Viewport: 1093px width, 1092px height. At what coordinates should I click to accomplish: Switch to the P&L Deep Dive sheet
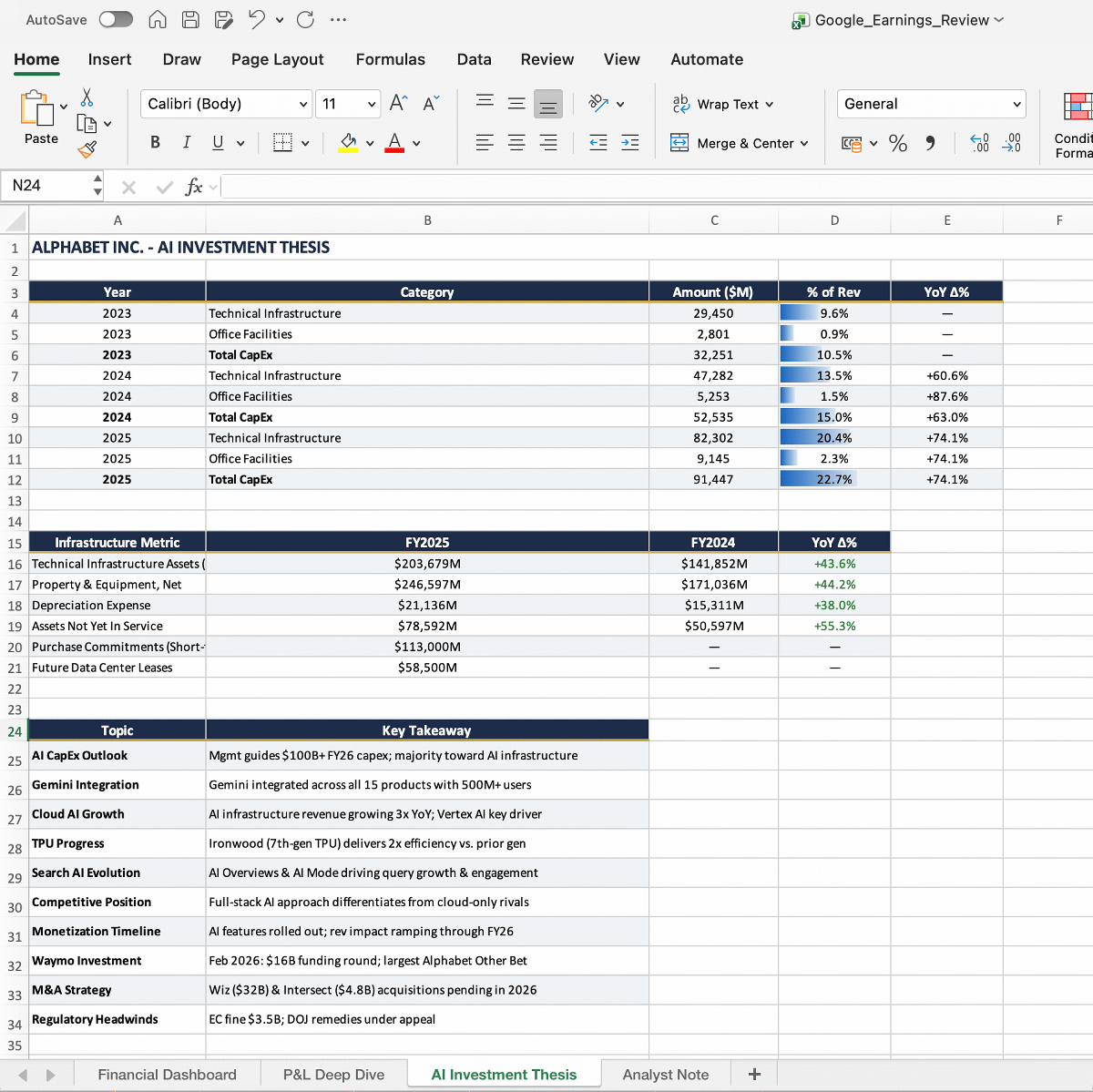click(x=333, y=1075)
